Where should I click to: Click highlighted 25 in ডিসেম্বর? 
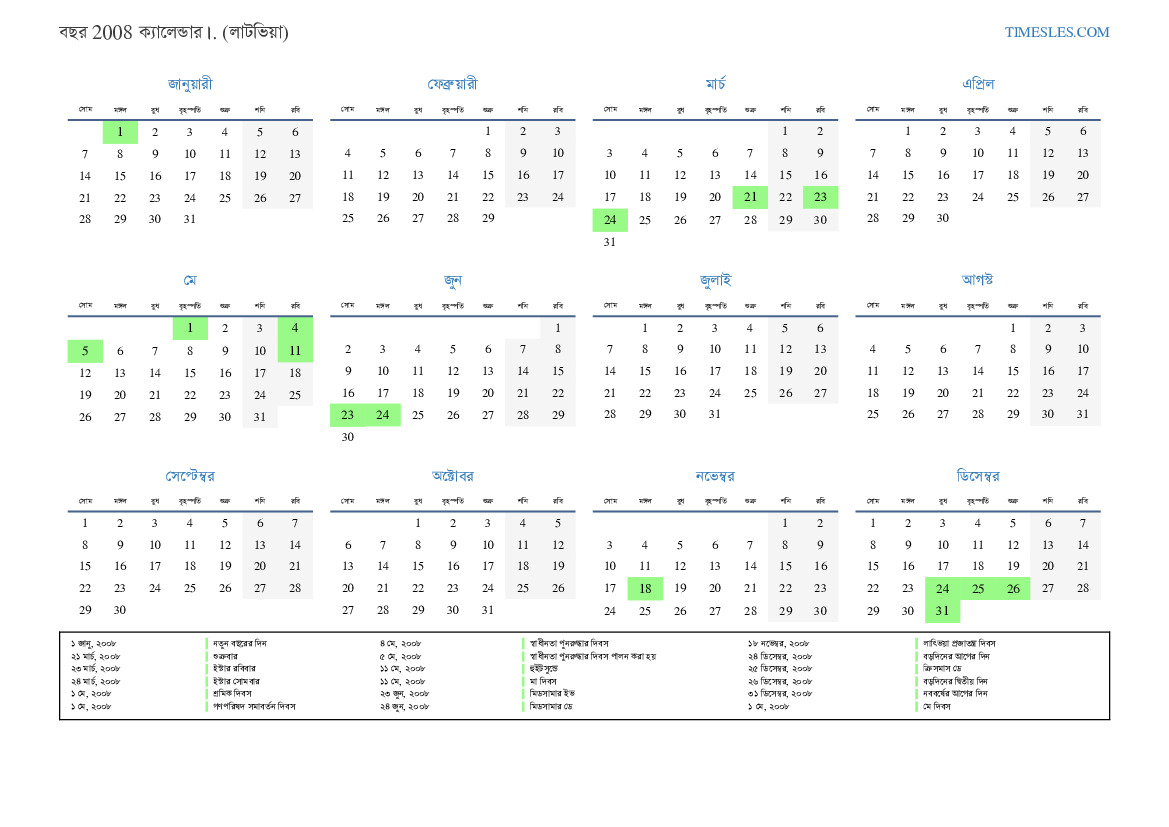coord(977,588)
